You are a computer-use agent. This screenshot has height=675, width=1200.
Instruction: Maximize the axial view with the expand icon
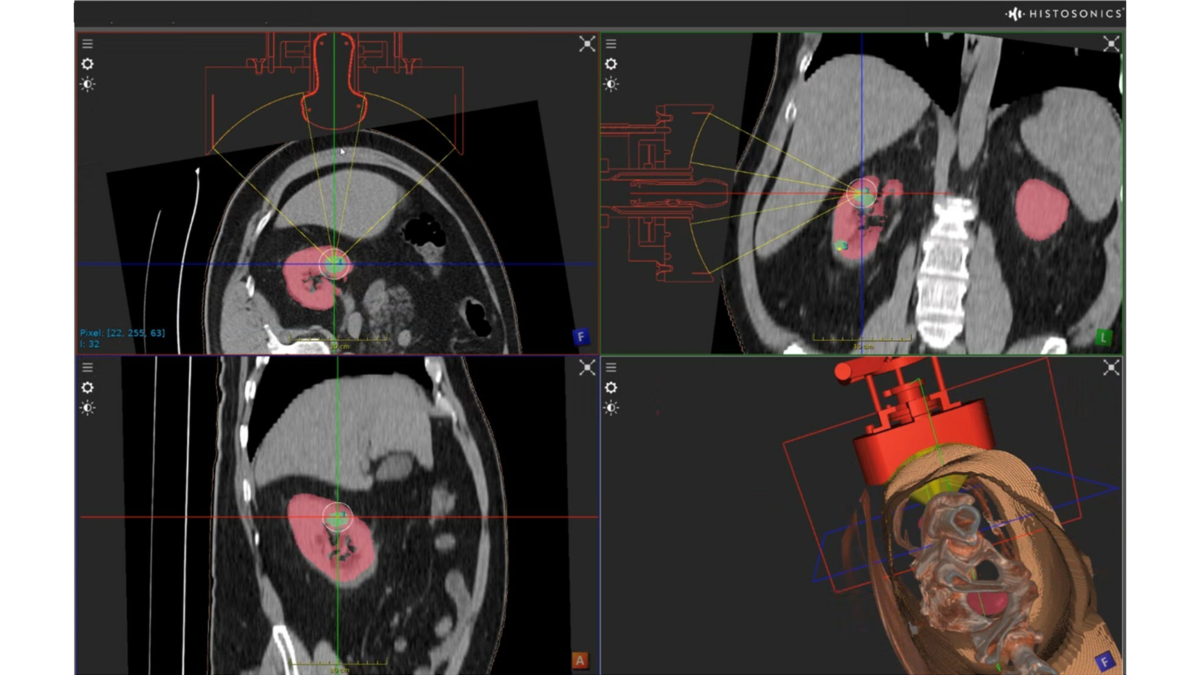[587, 44]
